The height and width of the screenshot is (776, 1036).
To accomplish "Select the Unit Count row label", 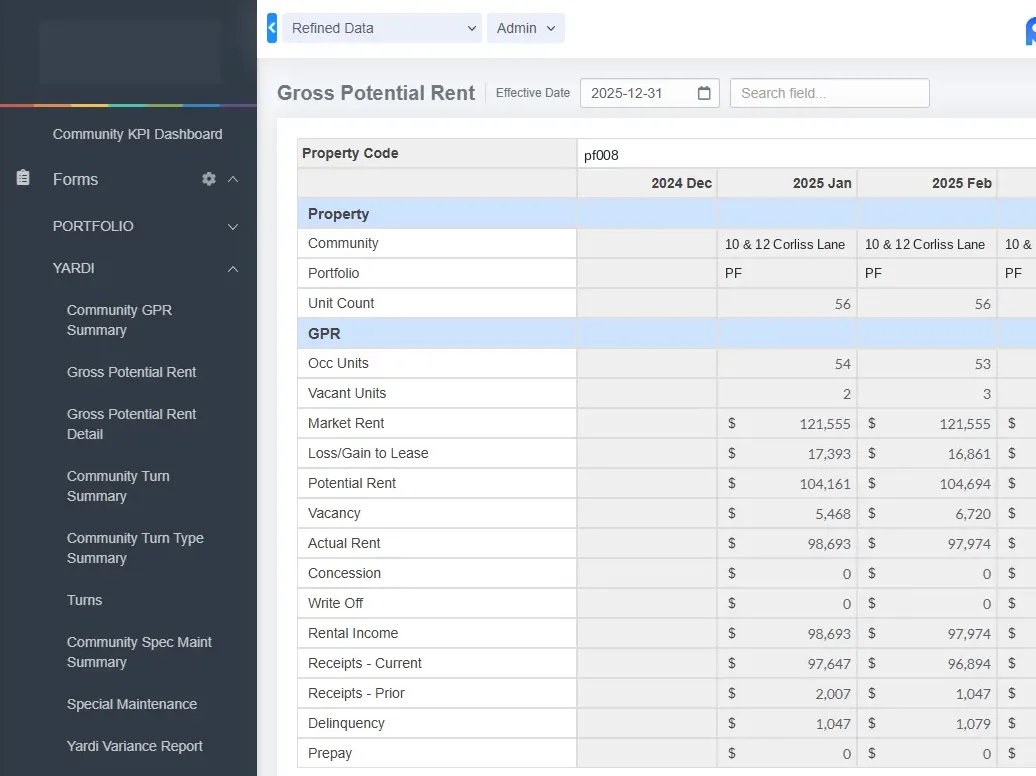I will (341, 303).
